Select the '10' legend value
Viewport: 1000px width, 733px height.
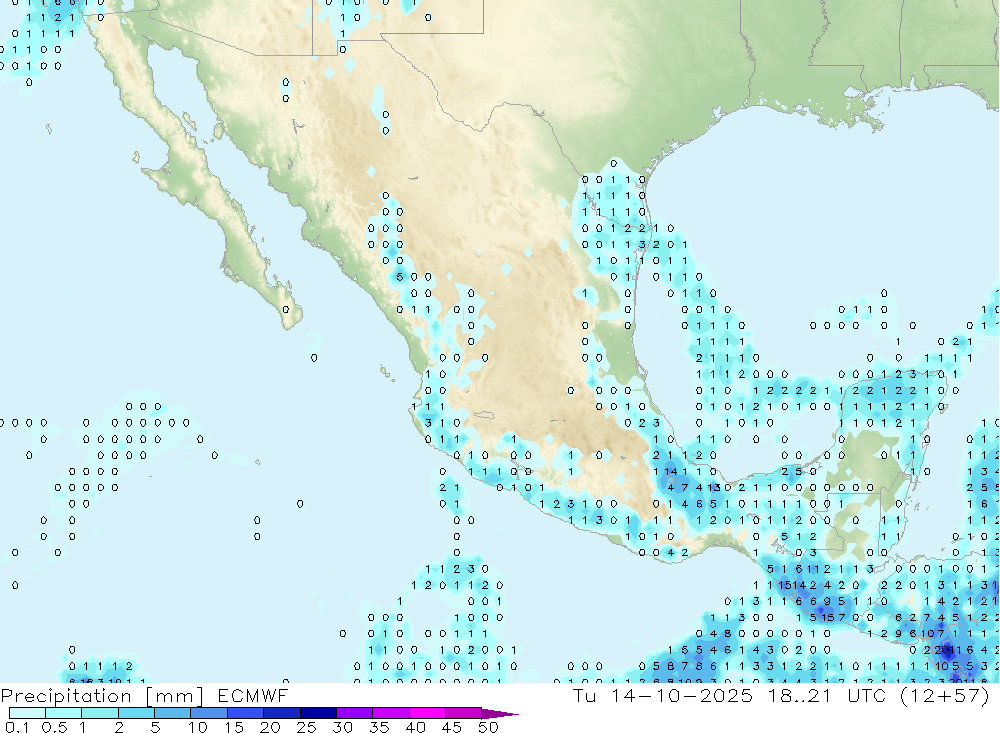[x=198, y=727]
